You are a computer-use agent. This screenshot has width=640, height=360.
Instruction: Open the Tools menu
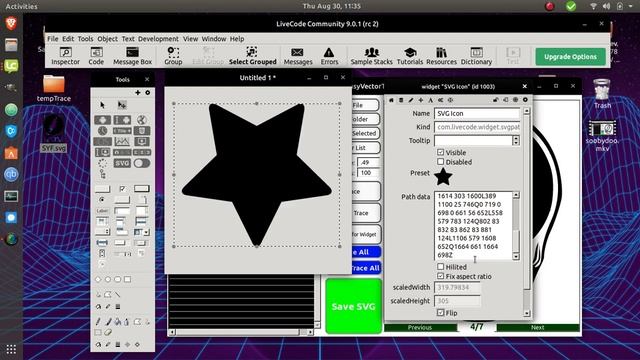(x=85, y=39)
